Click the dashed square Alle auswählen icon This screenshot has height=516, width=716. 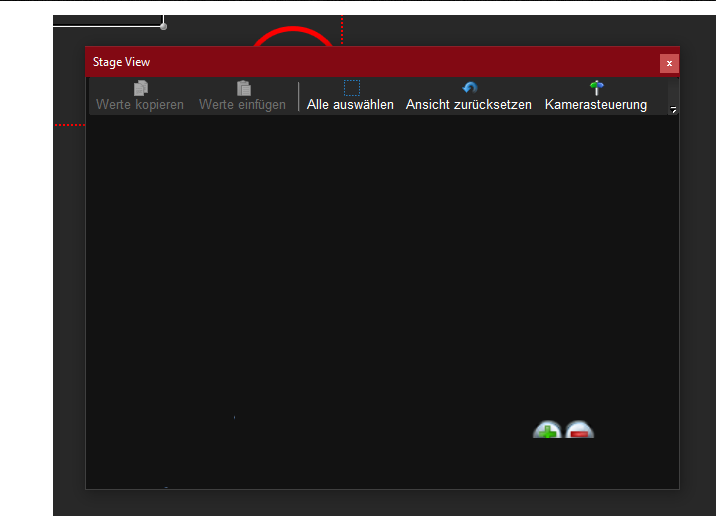coord(351,88)
